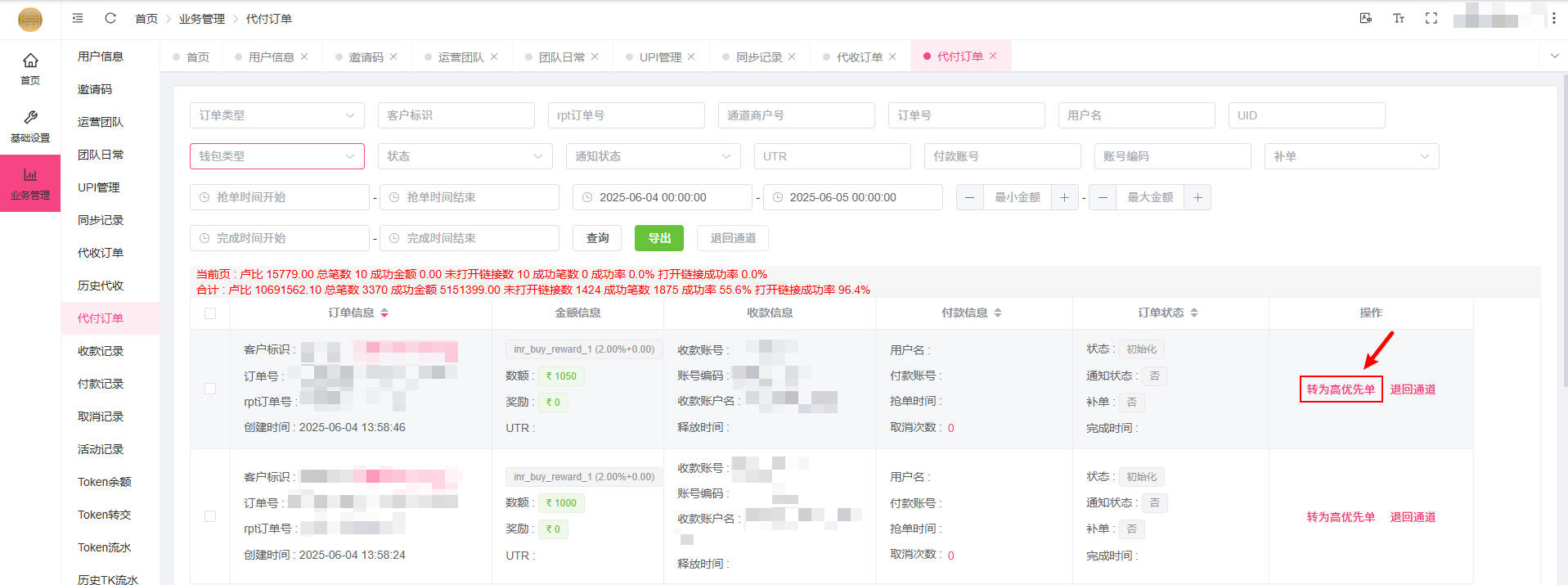Toggle fullscreen mode icon
This screenshot has height=585, width=1568.
pyautogui.click(x=1431, y=18)
